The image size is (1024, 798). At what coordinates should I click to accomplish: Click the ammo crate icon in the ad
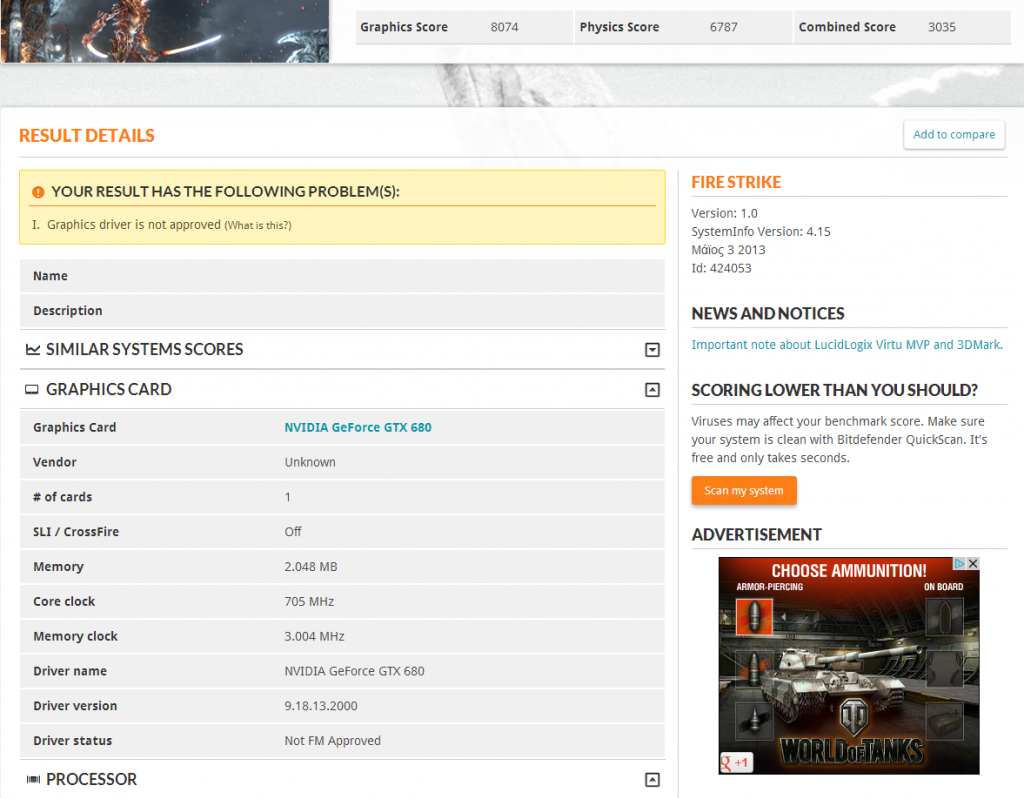coord(944,720)
